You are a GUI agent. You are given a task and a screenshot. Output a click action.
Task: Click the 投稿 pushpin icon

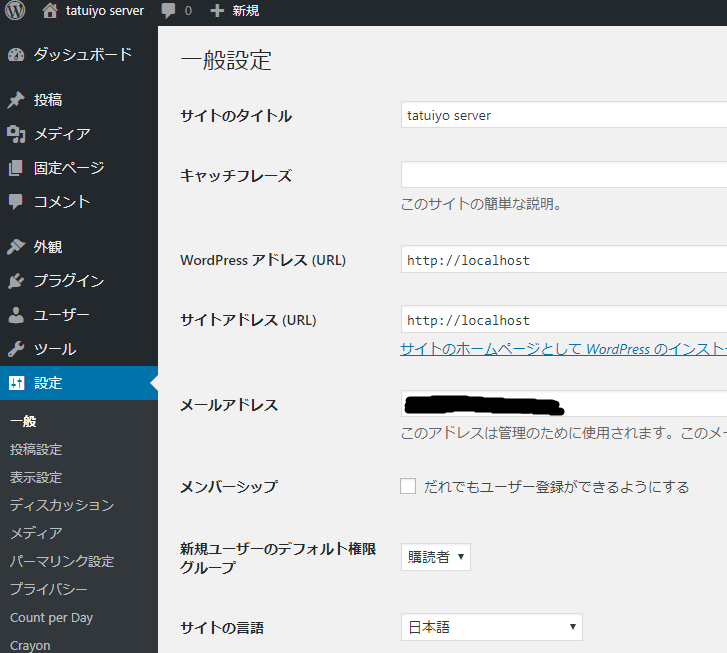click(16, 100)
